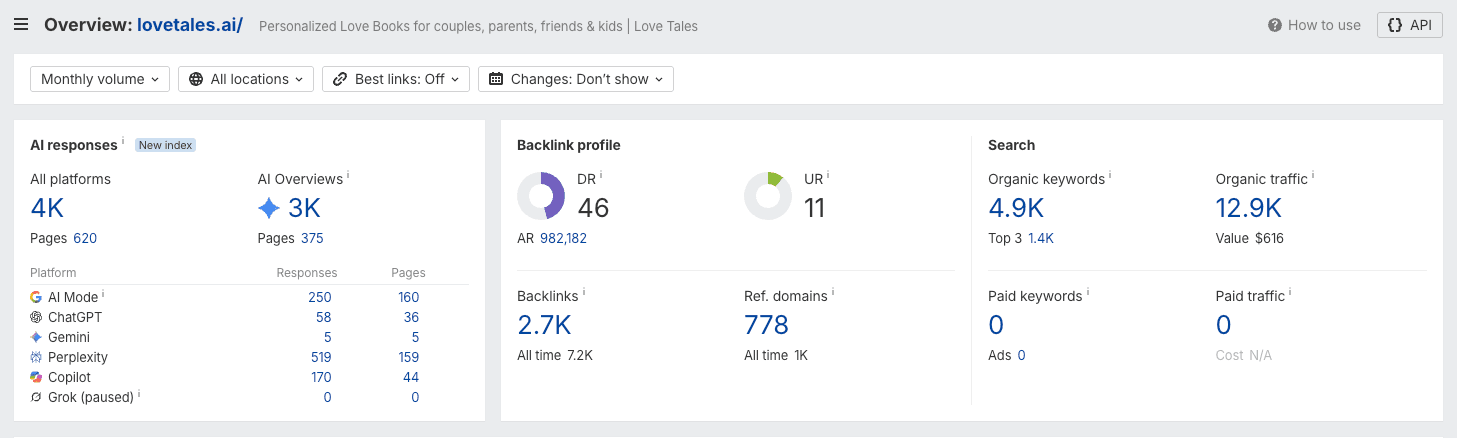Open Copilot pages count 44
Viewport: 1457px width, 438px height.
coord(411,377)
